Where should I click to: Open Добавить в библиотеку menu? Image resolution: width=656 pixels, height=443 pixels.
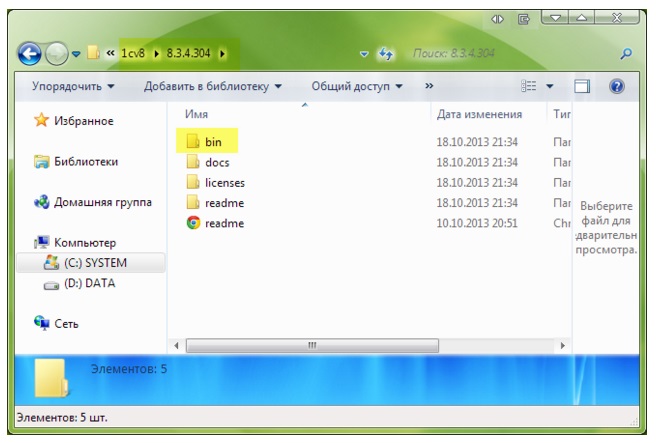(213, 86)
